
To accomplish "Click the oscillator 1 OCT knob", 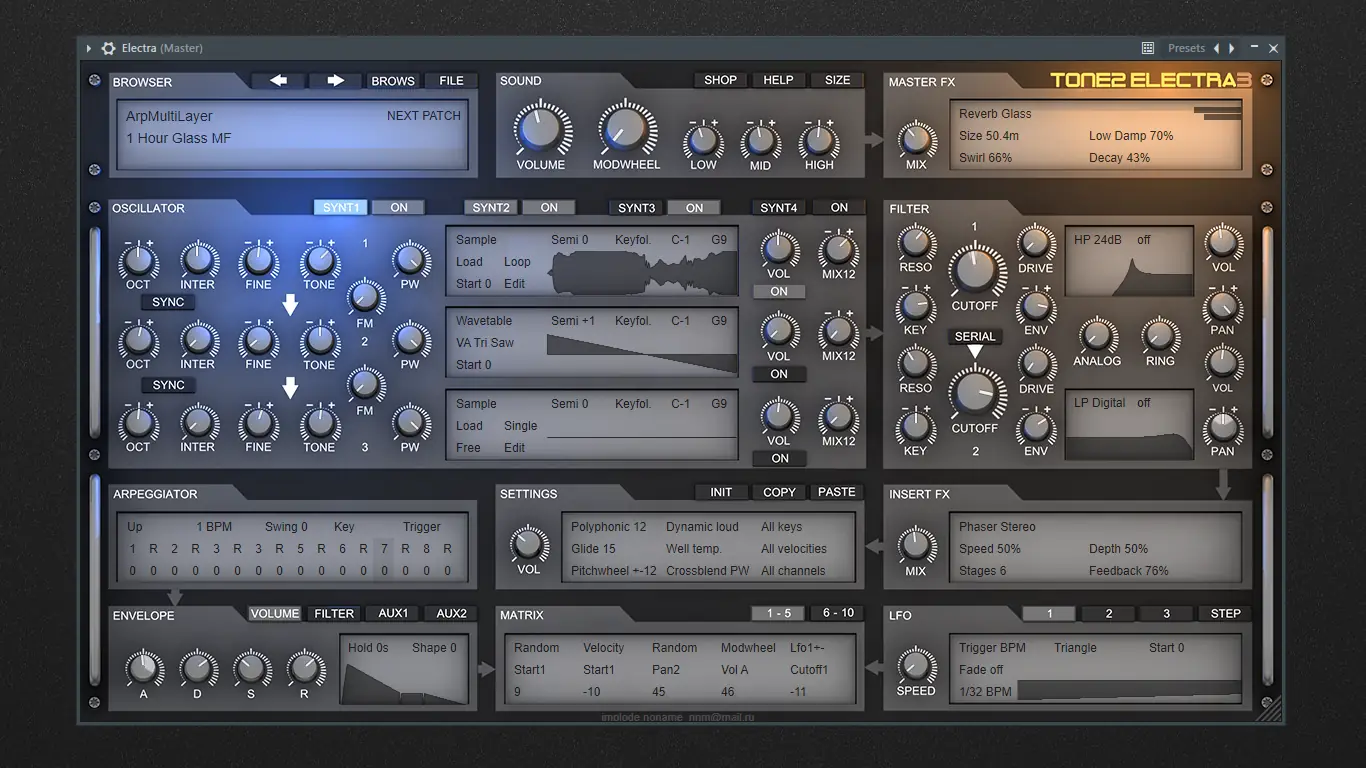I will [138, 261].
